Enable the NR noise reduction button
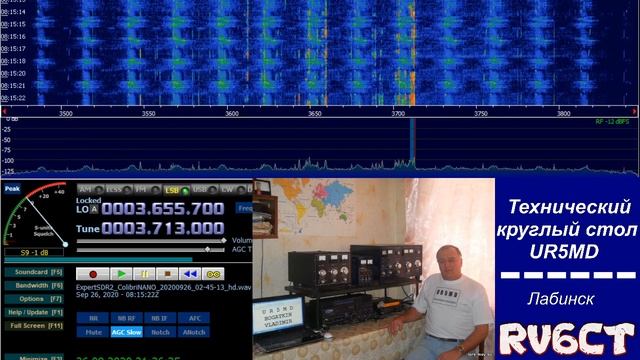 pos(93,318)
